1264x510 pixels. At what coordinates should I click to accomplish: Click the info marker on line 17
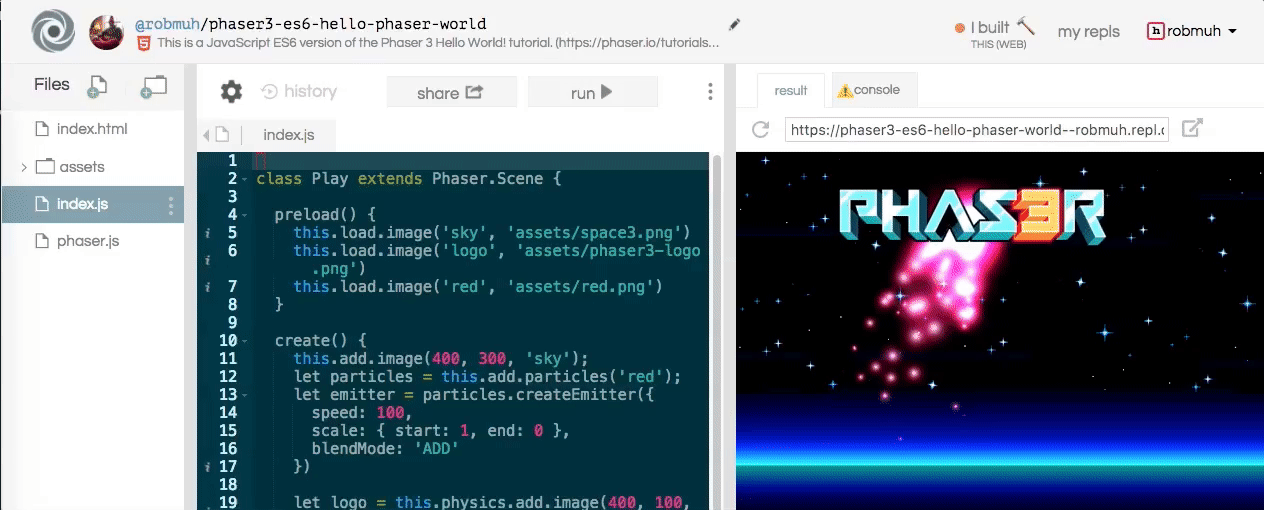pyautogui.click(x=206, y=467)
